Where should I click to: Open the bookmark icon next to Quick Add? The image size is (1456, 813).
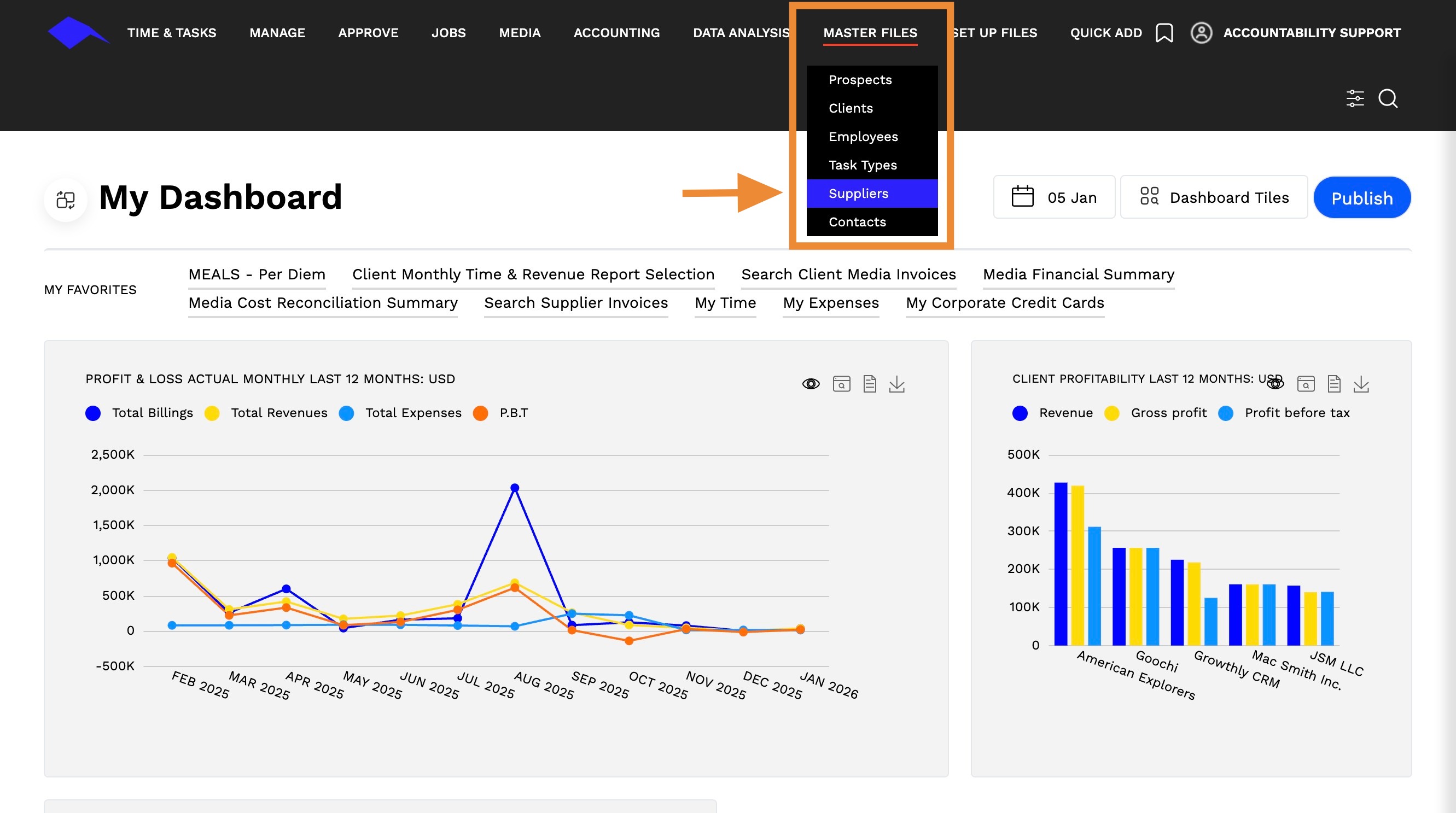tap(1164, 33)
